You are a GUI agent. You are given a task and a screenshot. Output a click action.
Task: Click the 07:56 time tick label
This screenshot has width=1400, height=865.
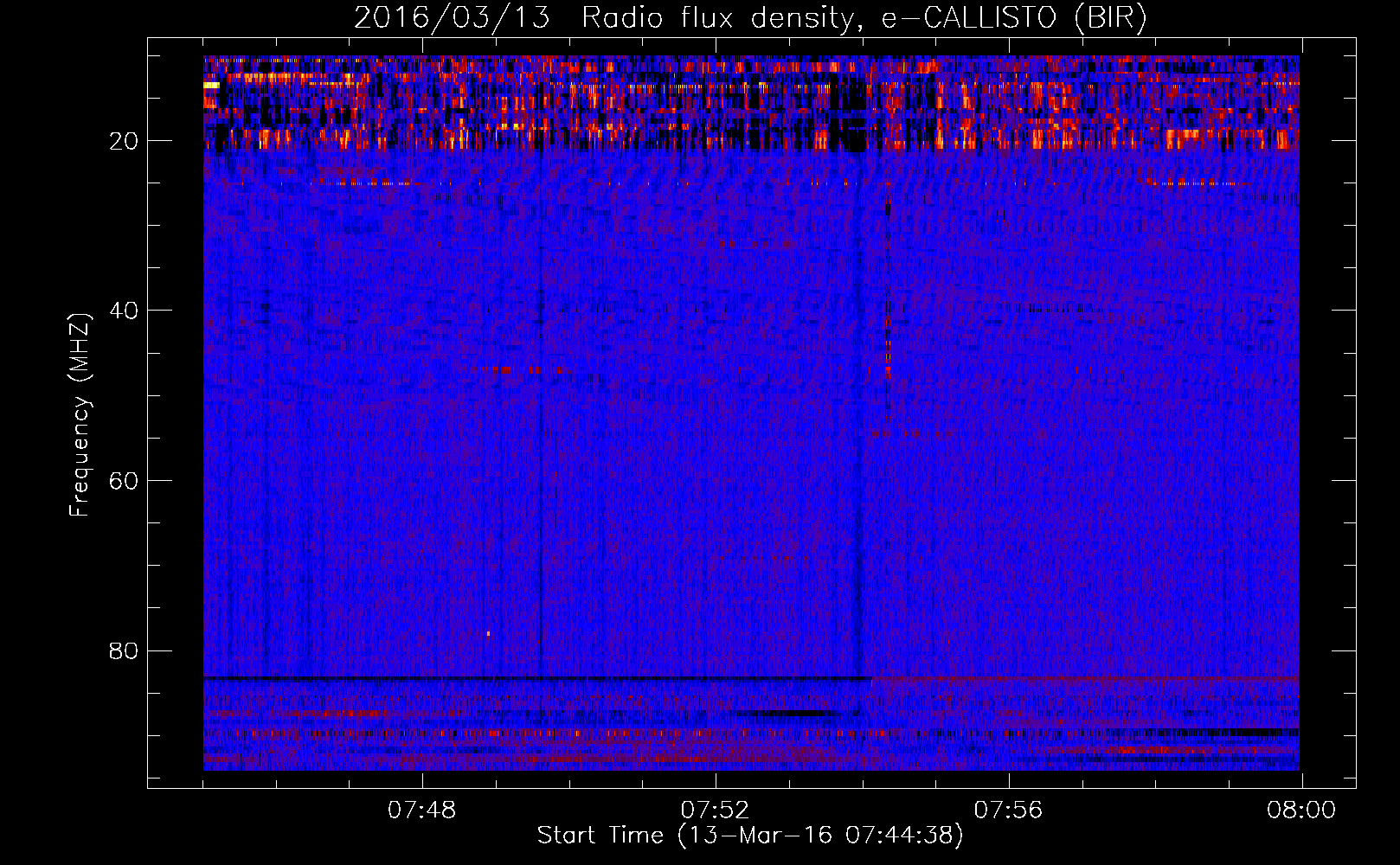tap(1008, 811)
